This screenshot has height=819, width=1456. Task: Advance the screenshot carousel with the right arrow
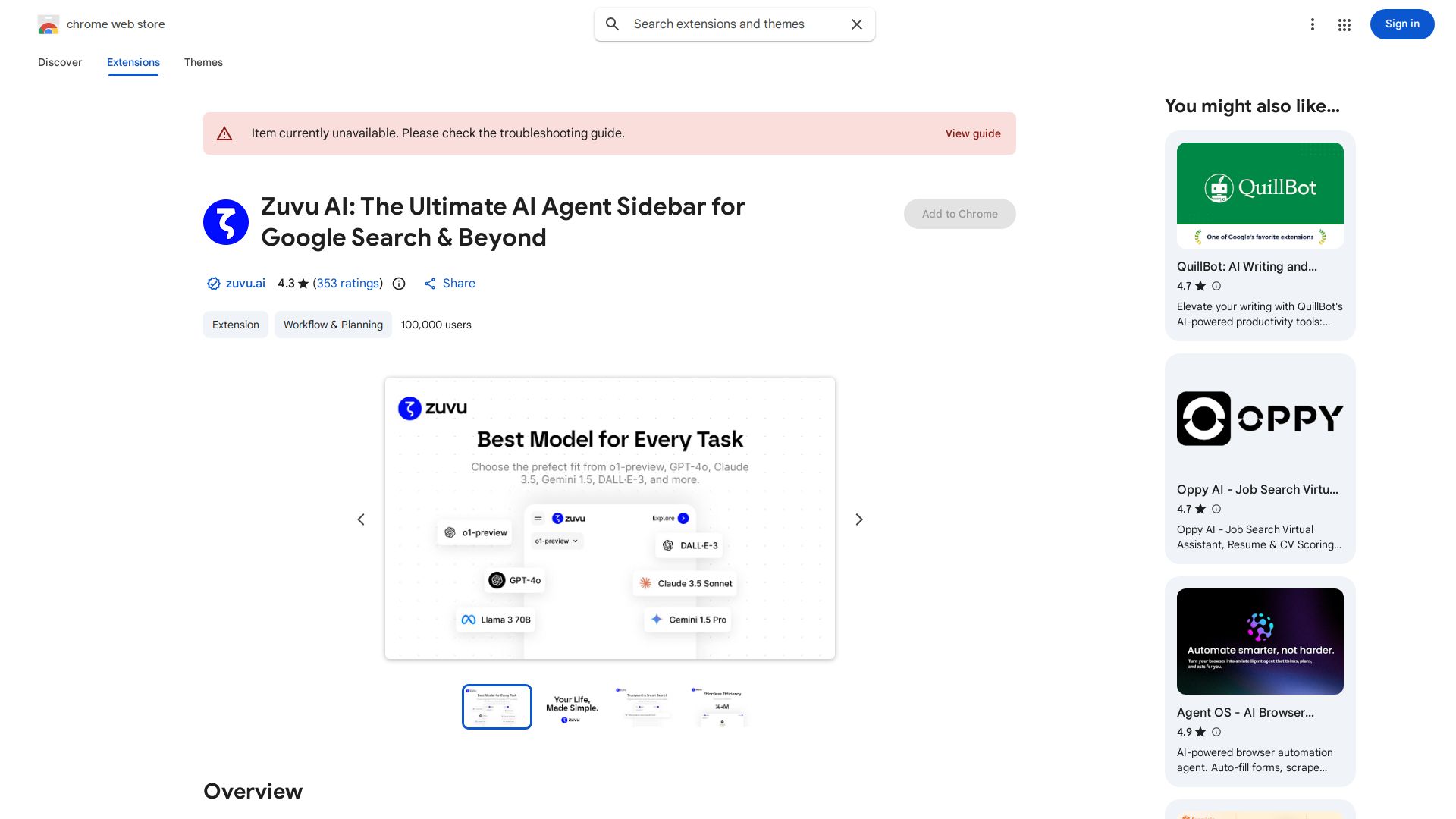[859, 519]
